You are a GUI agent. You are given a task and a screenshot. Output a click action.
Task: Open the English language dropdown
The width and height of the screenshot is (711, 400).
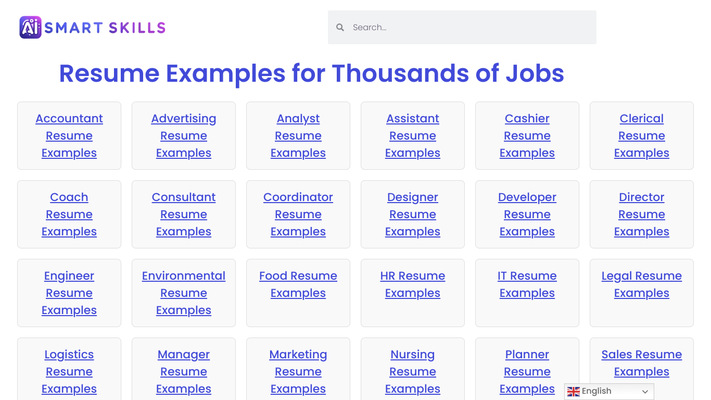609,391
